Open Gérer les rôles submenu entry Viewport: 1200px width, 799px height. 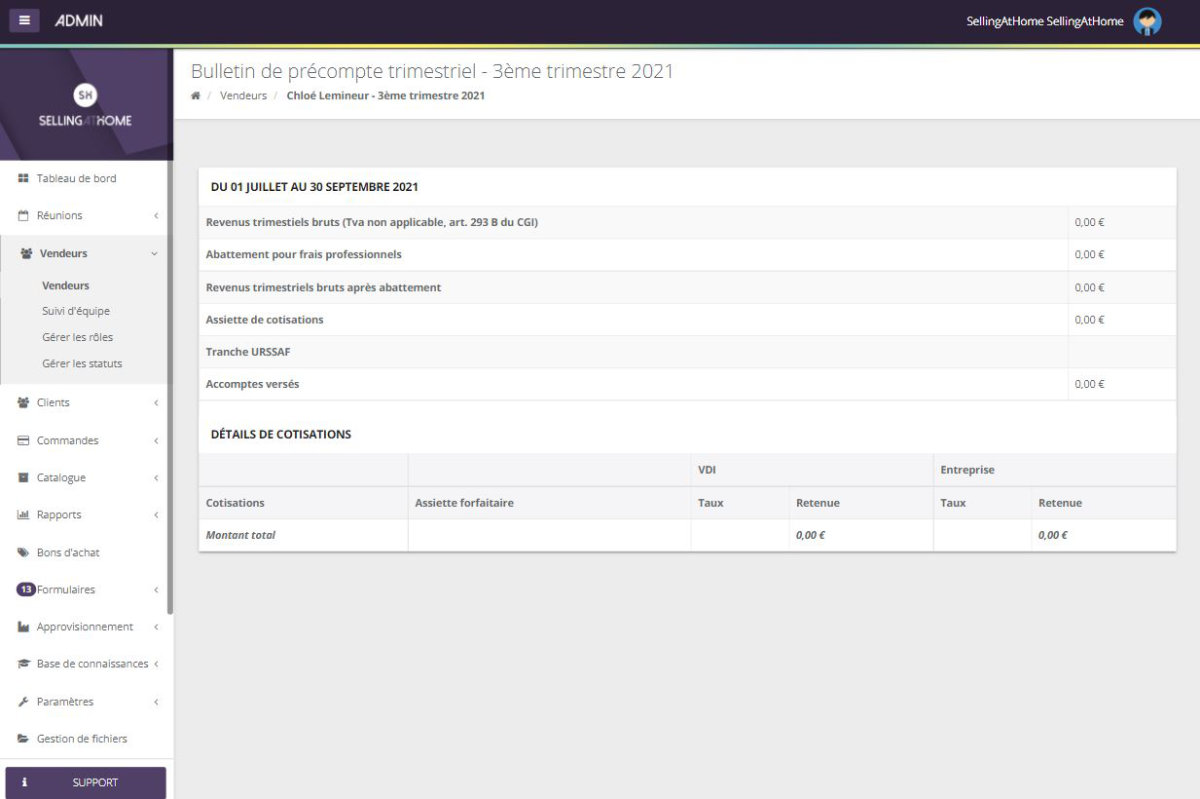[x=77, y=337]
